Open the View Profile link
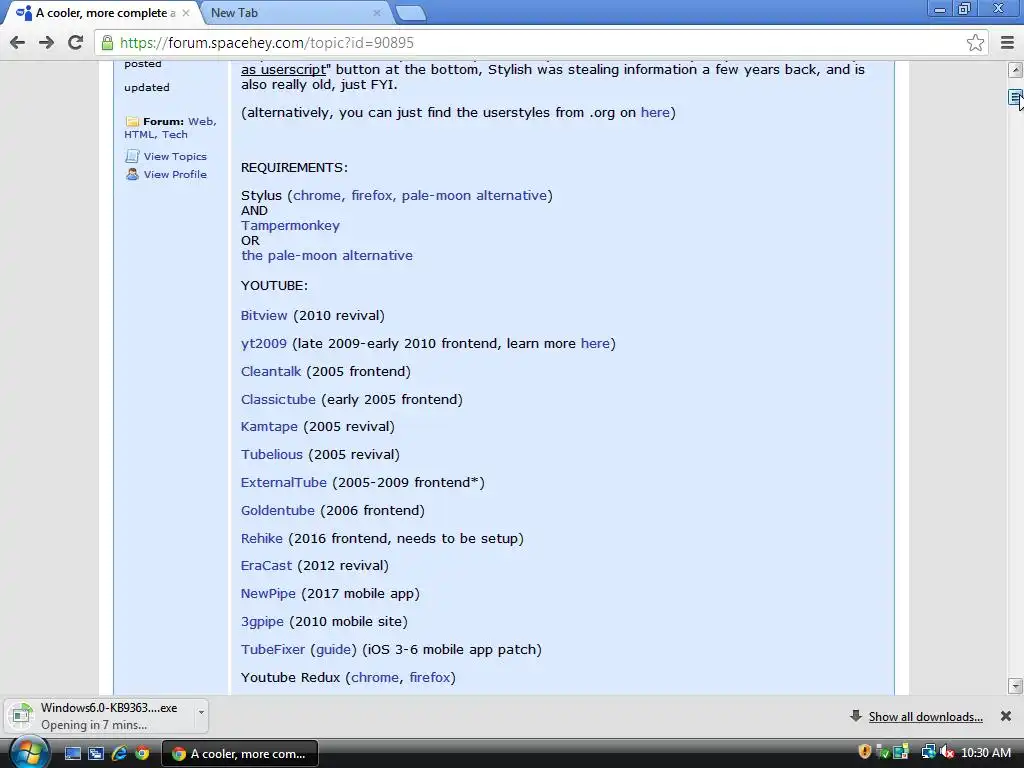The height and width of the screenshot is (768, 1024). 175,174
